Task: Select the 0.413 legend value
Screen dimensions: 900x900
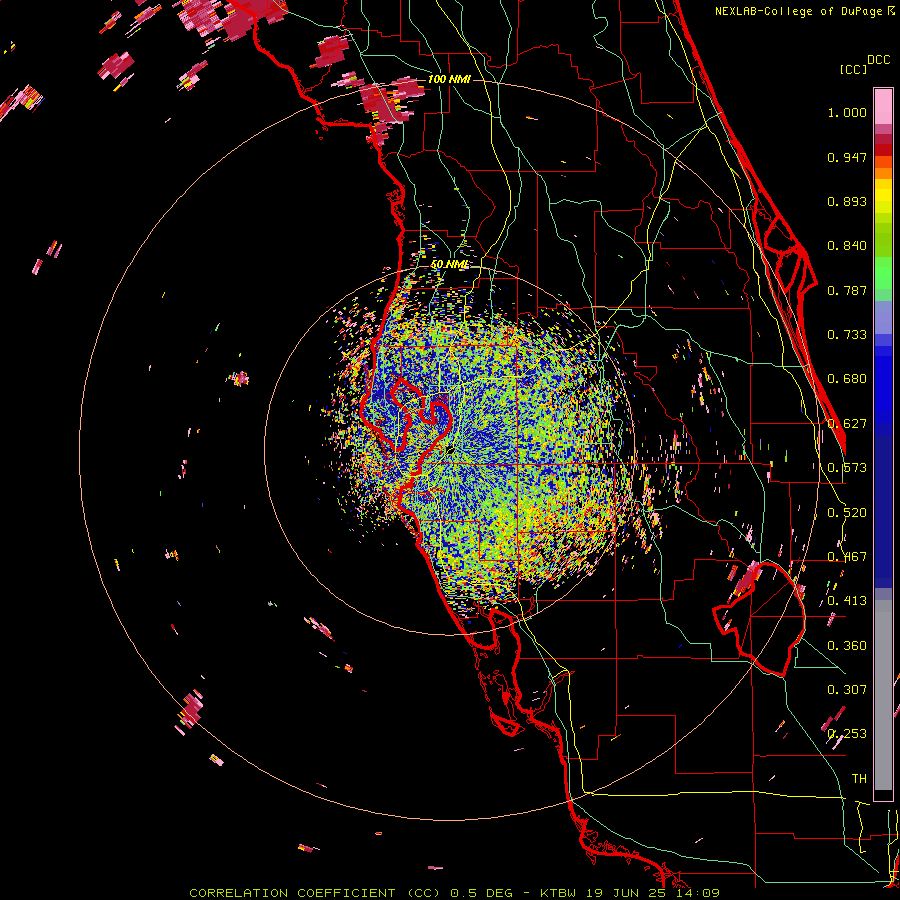Action: tap(847, 601)
